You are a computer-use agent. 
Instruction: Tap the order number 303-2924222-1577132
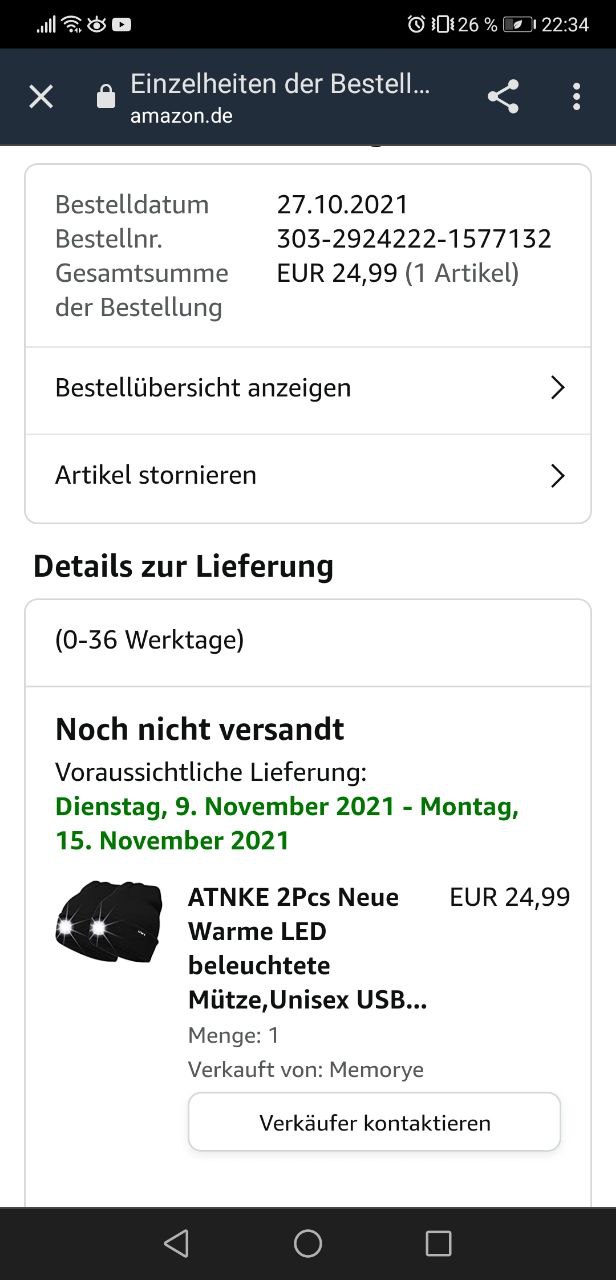pos(414,239)
